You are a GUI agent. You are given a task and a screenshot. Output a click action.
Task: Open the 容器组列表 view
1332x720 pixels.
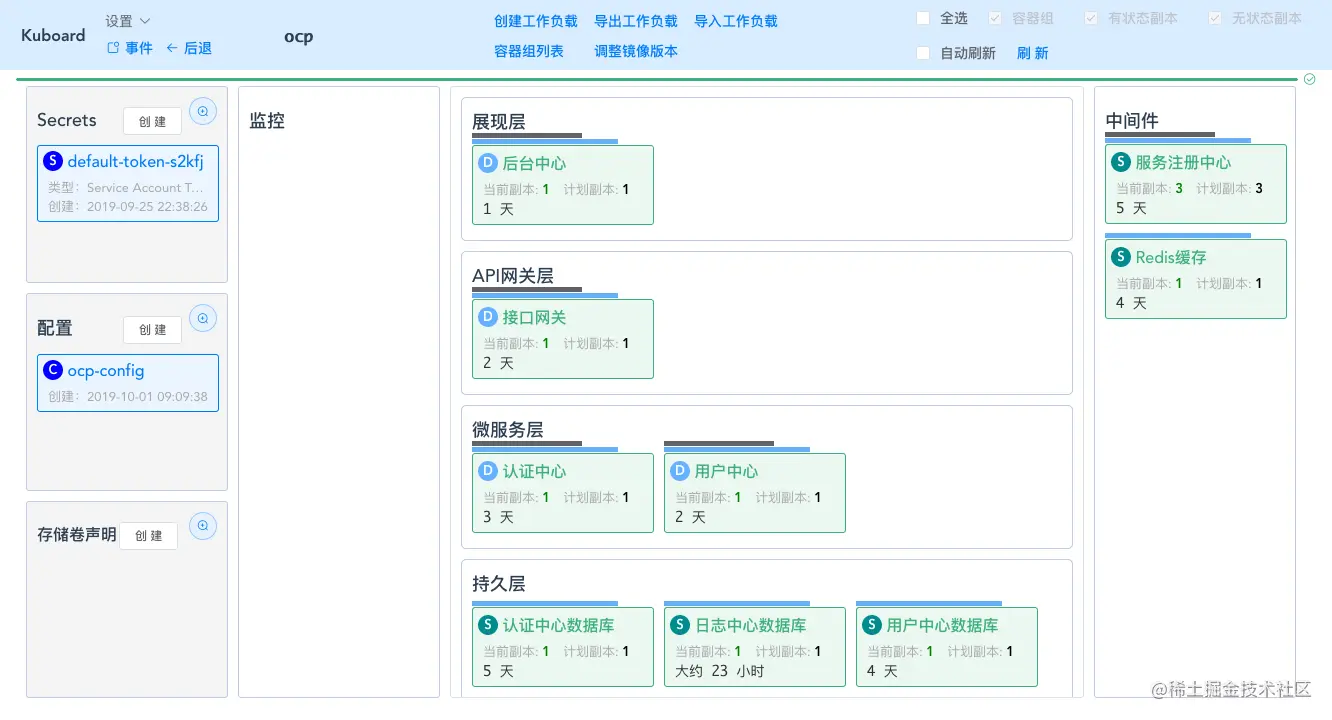[528, 51]
